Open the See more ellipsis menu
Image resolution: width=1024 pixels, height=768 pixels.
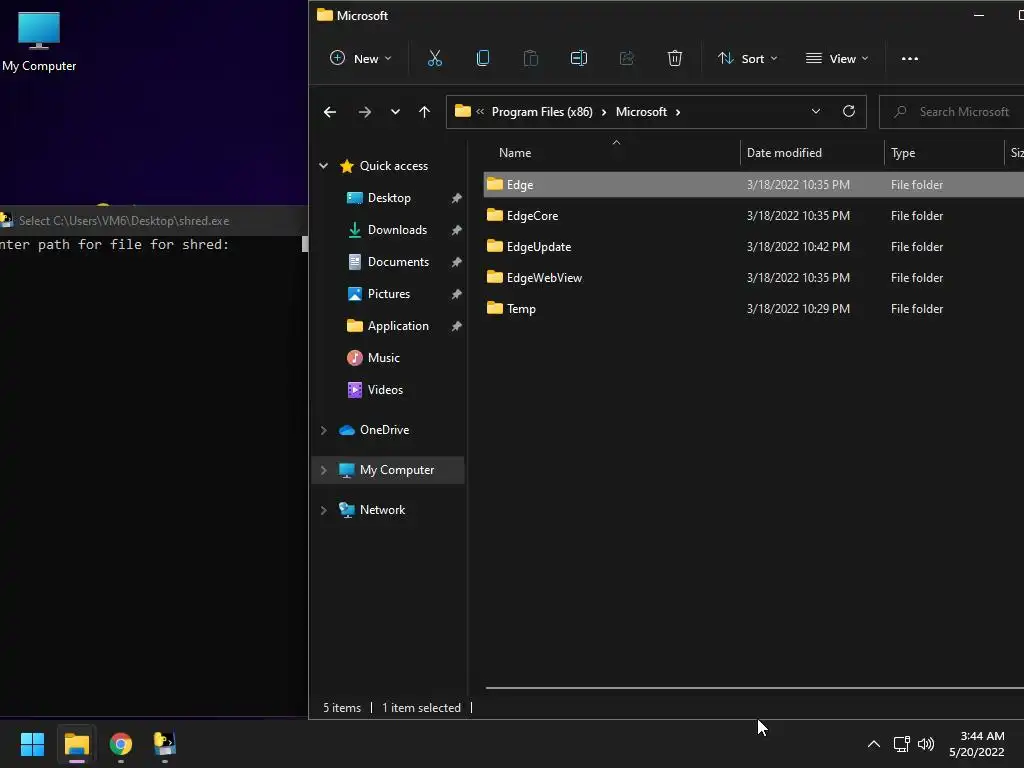(910, 59)
